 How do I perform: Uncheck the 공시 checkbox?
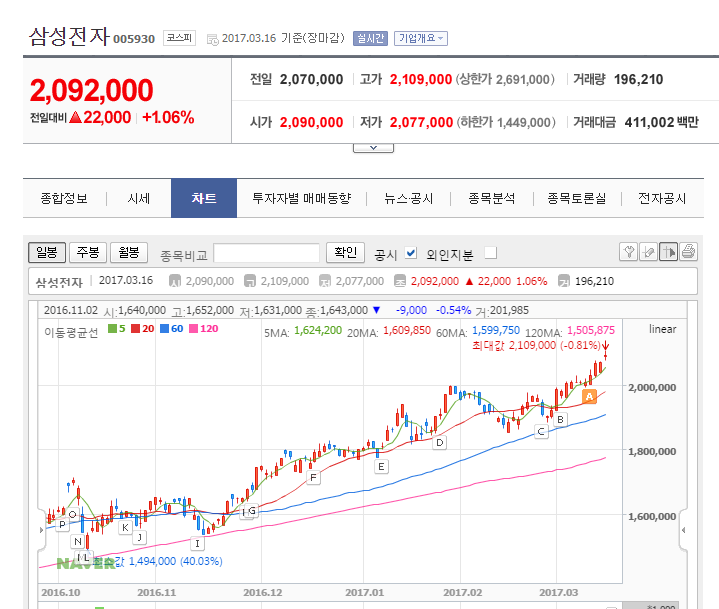pyautogui.click(x=411, y=253)
